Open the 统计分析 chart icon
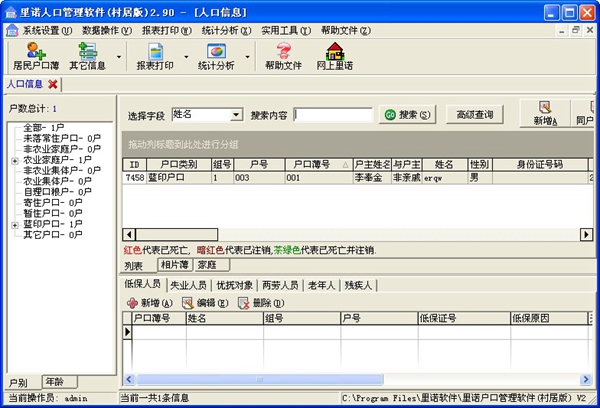 [x=216, y=56]
